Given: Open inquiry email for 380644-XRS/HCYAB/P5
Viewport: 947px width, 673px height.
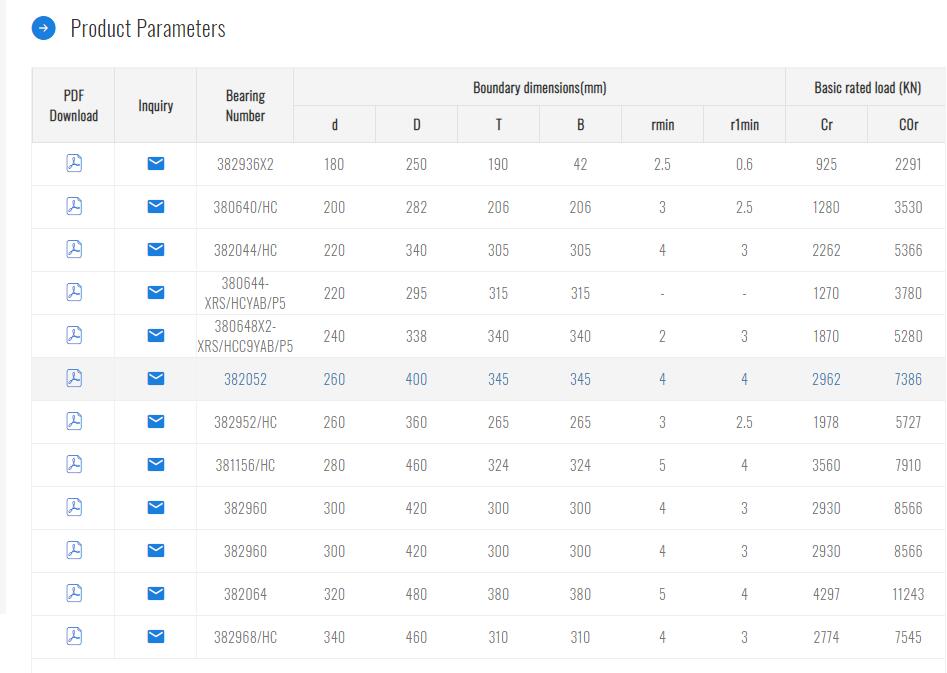Looking at the screenshot, I should 155,292.
